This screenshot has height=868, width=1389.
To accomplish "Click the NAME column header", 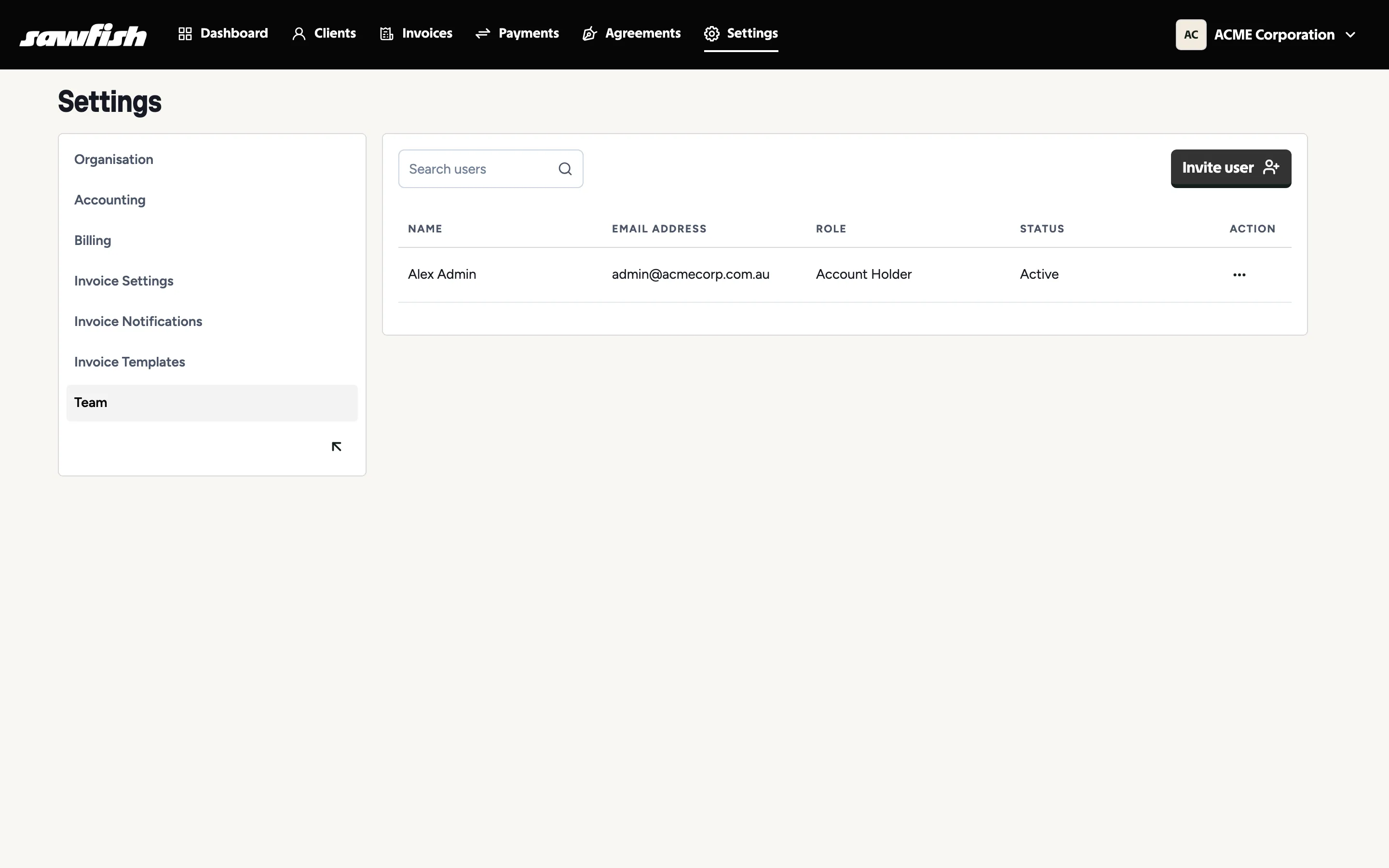I will [x=425, y=229].
